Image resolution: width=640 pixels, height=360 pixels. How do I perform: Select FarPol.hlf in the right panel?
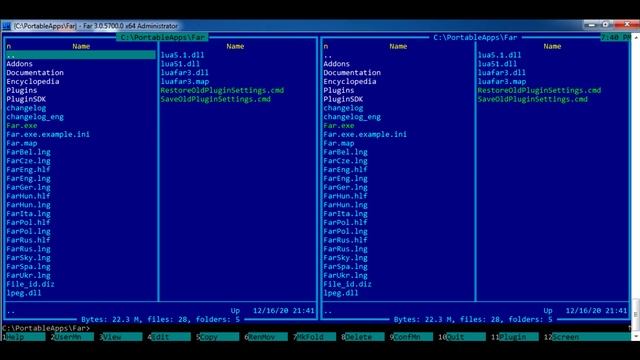point(345,222)
